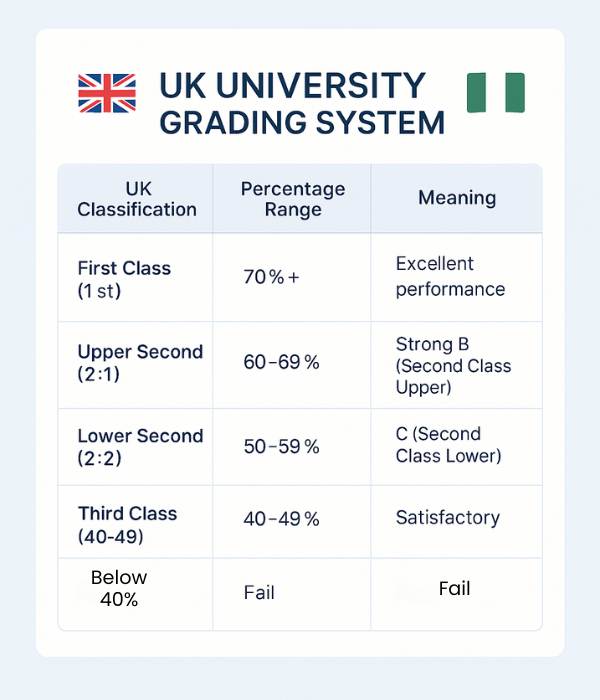This screenshot has width=600, height=700.
Task: Select the UK Classification column header
Action: [x=137, y=199]
